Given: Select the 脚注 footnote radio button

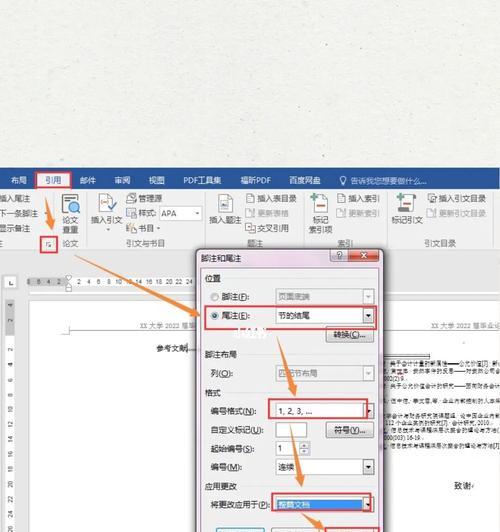Looking at the screenshot, I should [x=214, y=297].
